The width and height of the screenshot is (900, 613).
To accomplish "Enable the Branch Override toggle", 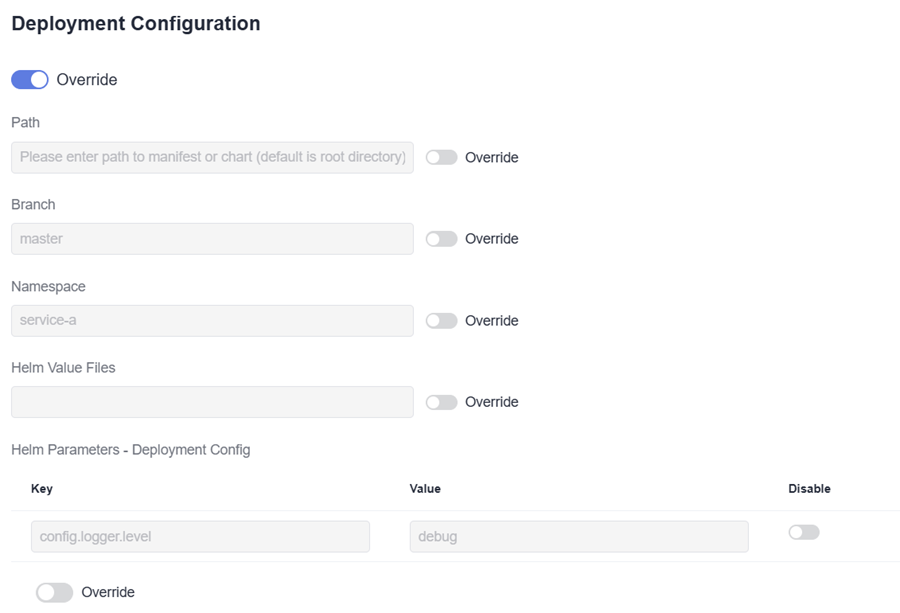I will click(441, 239).
